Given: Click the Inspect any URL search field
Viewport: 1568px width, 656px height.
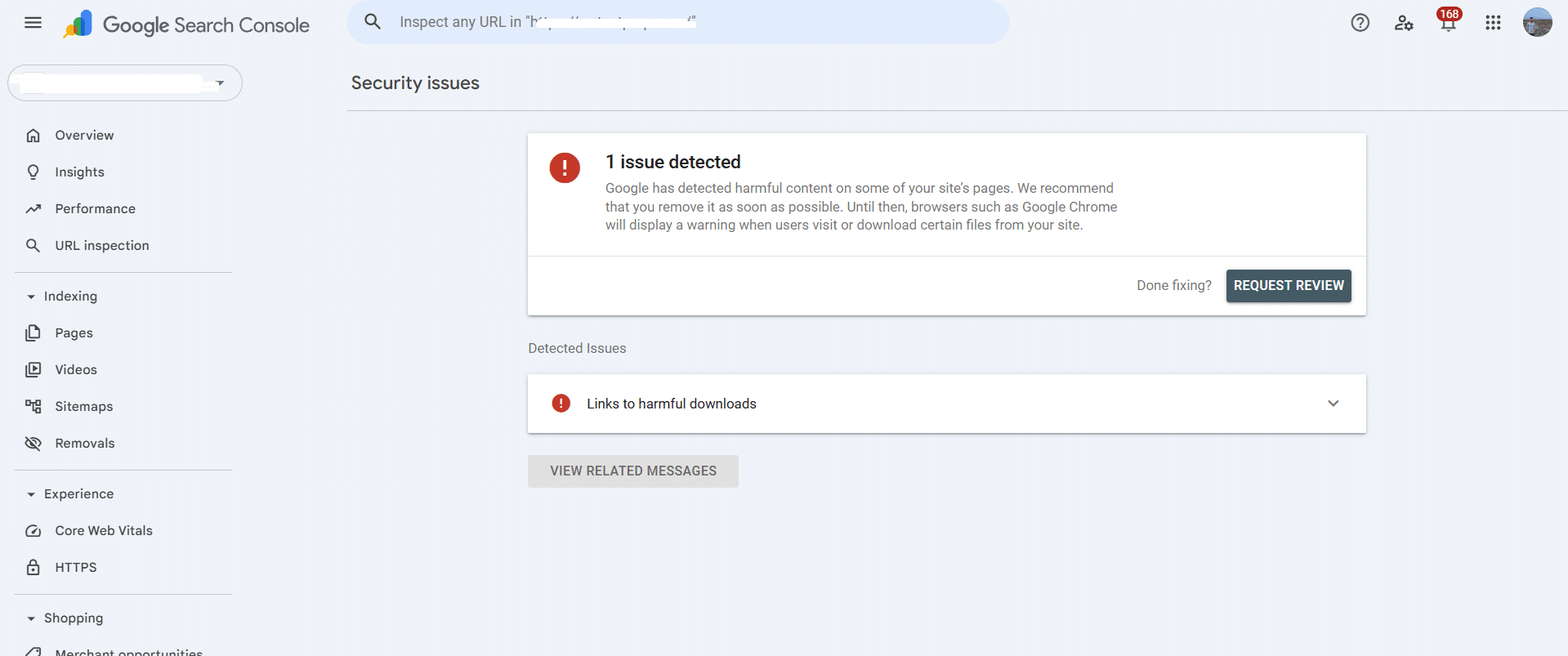Looking at the screenshot, I should click(x=678, y=22).
